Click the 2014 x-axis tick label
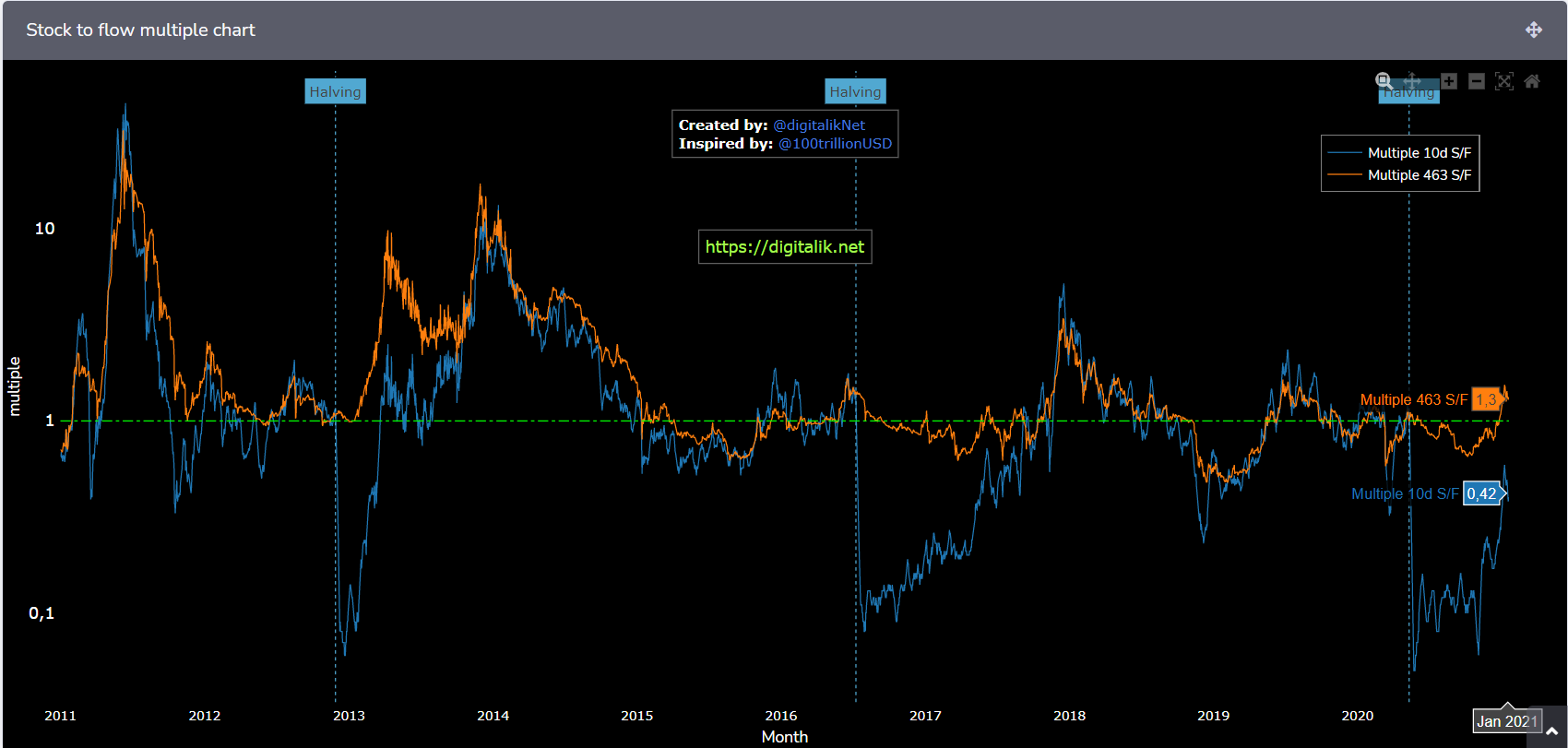The width and height of the screenshot is (1568, 748). (x=493, y=716)
